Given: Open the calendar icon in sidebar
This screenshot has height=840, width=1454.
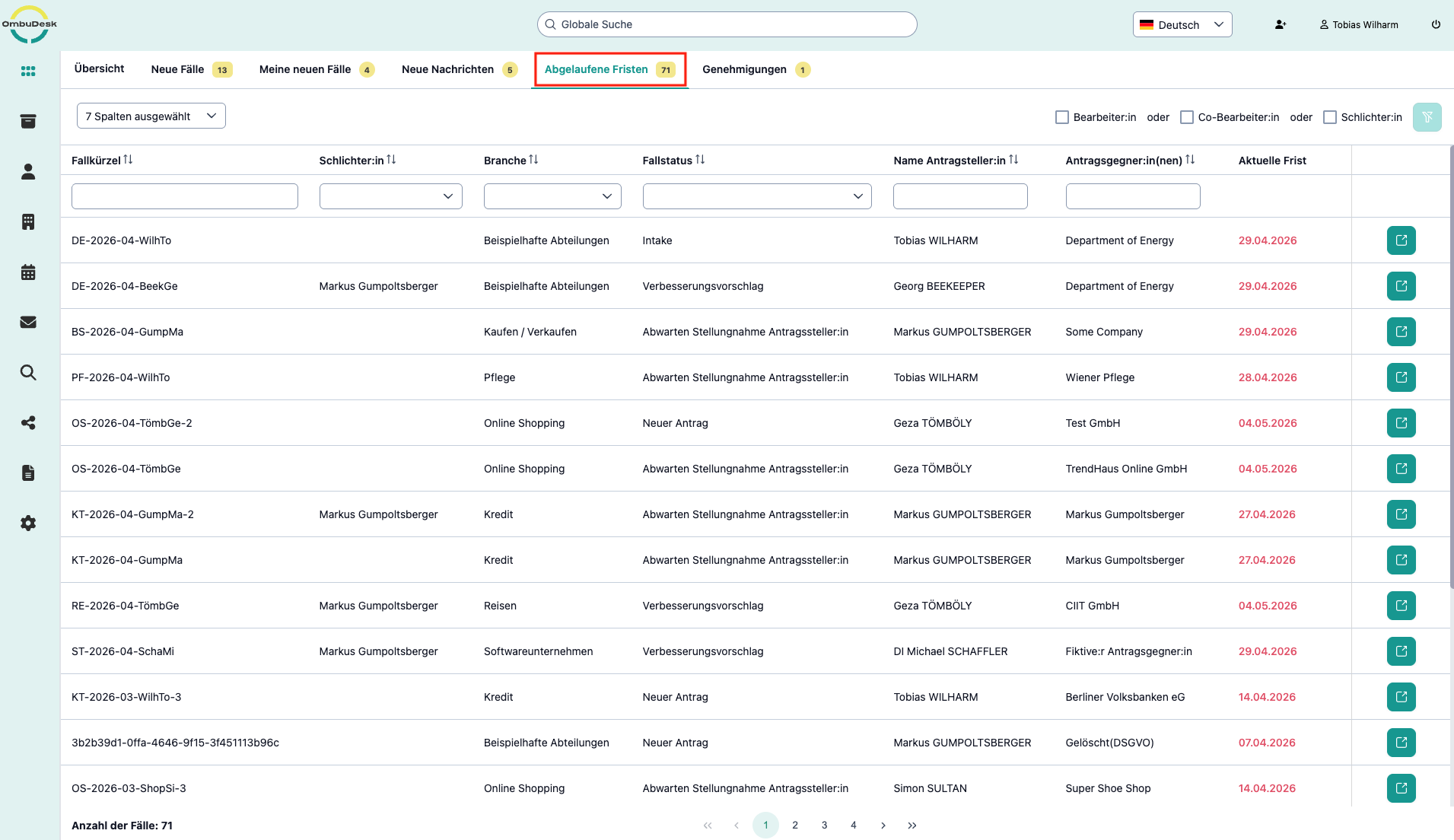Looking at the screenshot, I should [28, 272].
